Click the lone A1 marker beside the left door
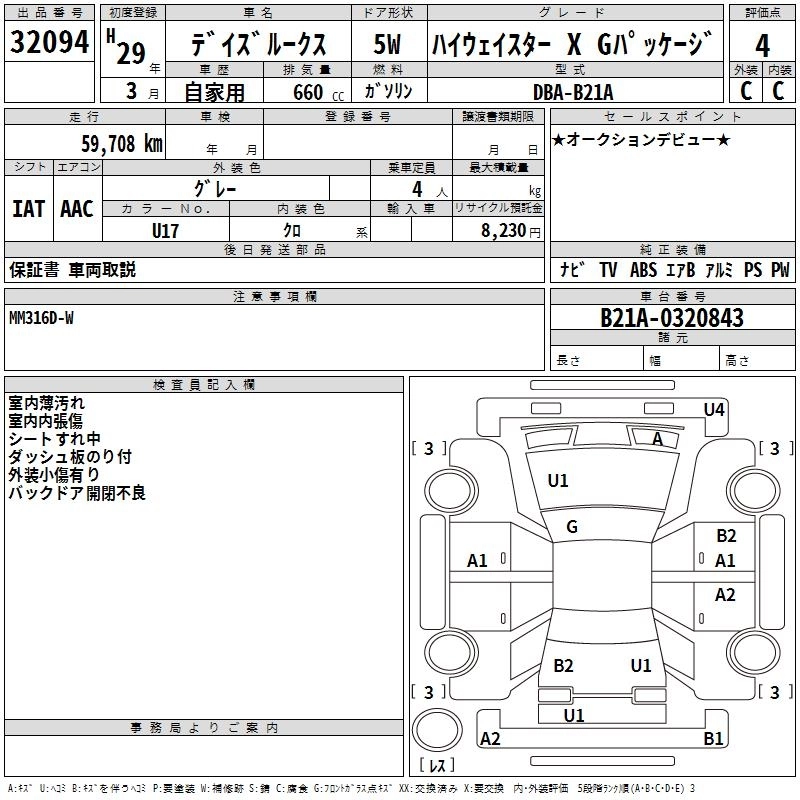 (x=478, y=561)
